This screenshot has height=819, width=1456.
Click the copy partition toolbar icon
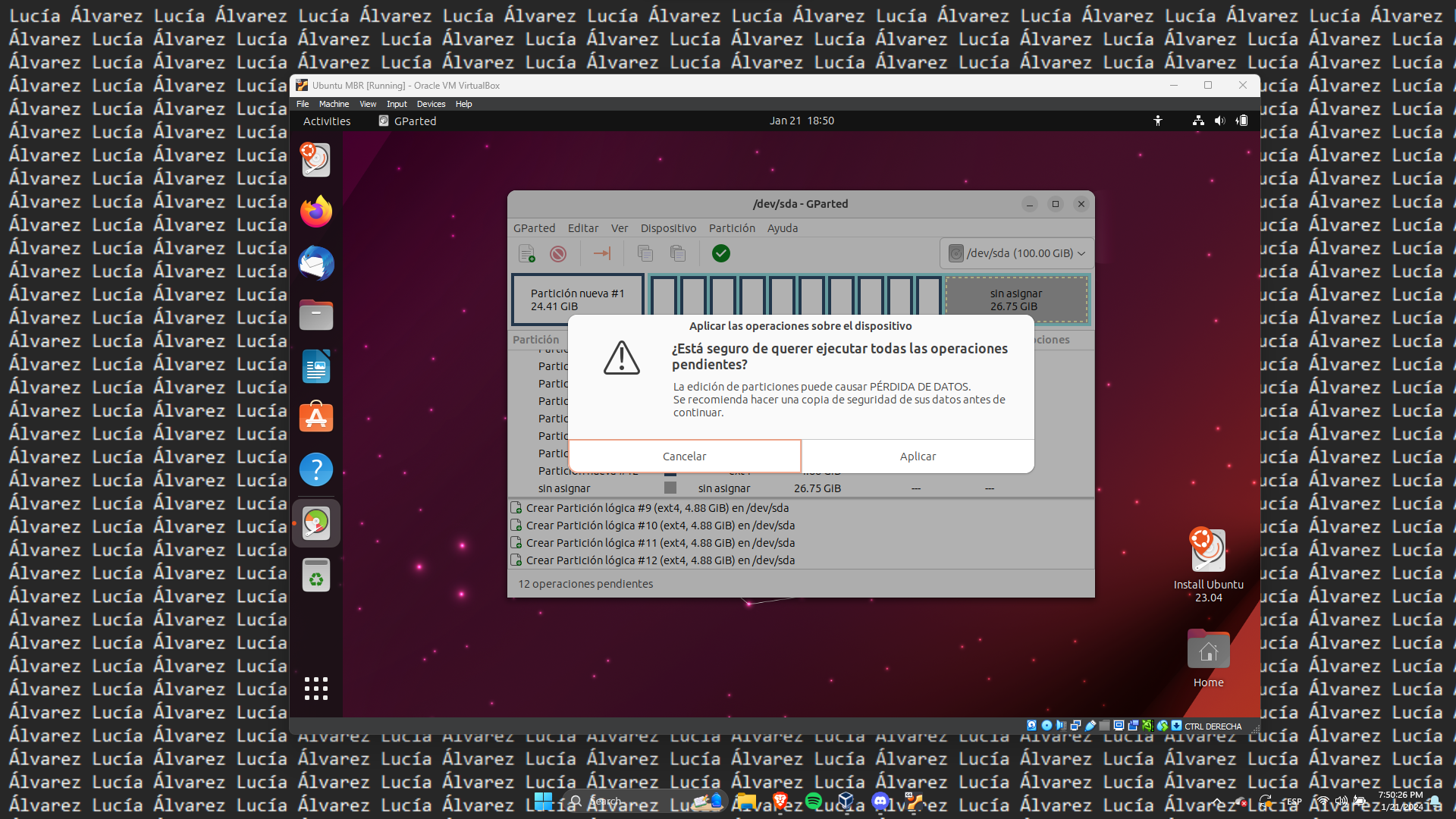coord(645,253)
